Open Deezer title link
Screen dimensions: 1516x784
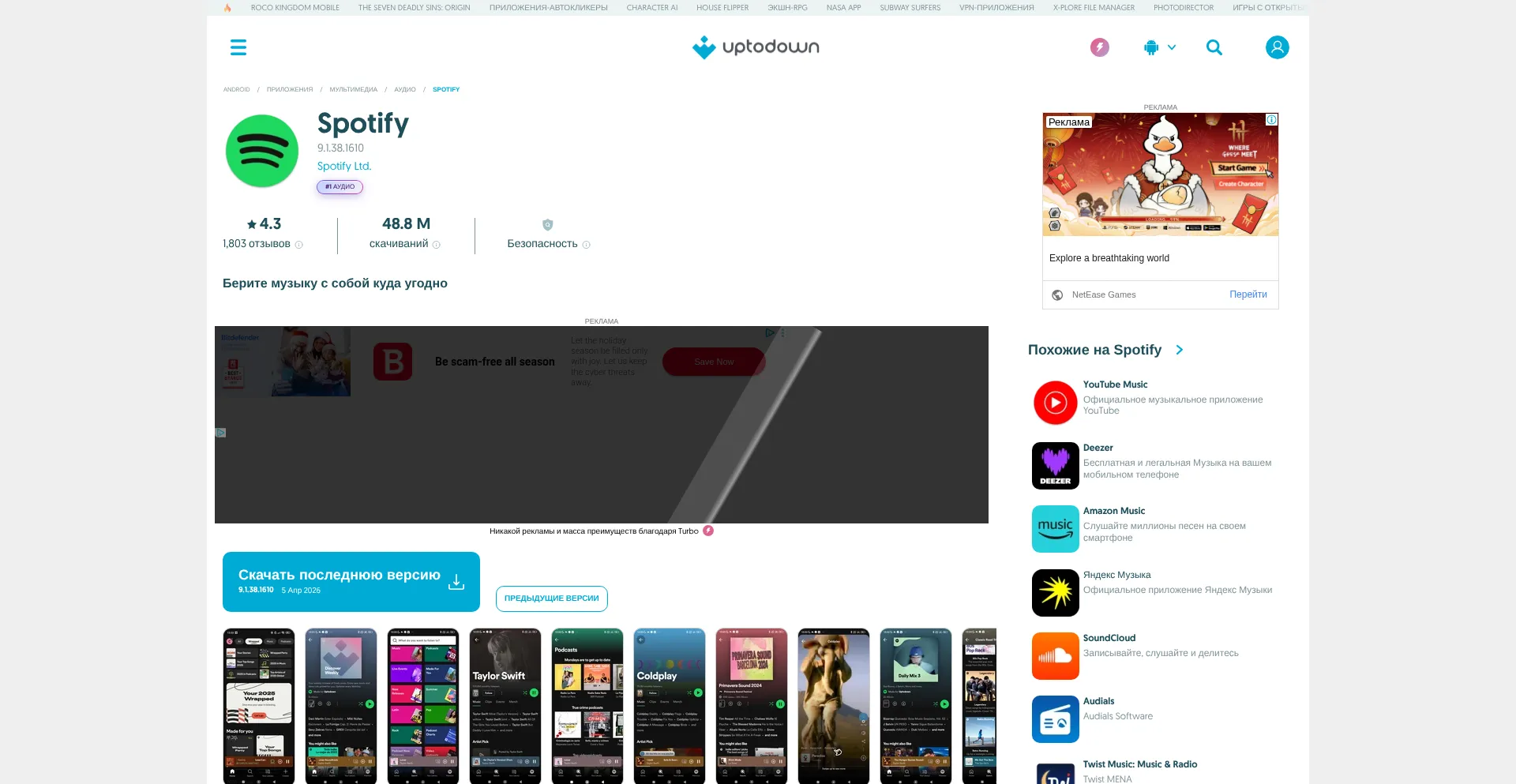1098,448
